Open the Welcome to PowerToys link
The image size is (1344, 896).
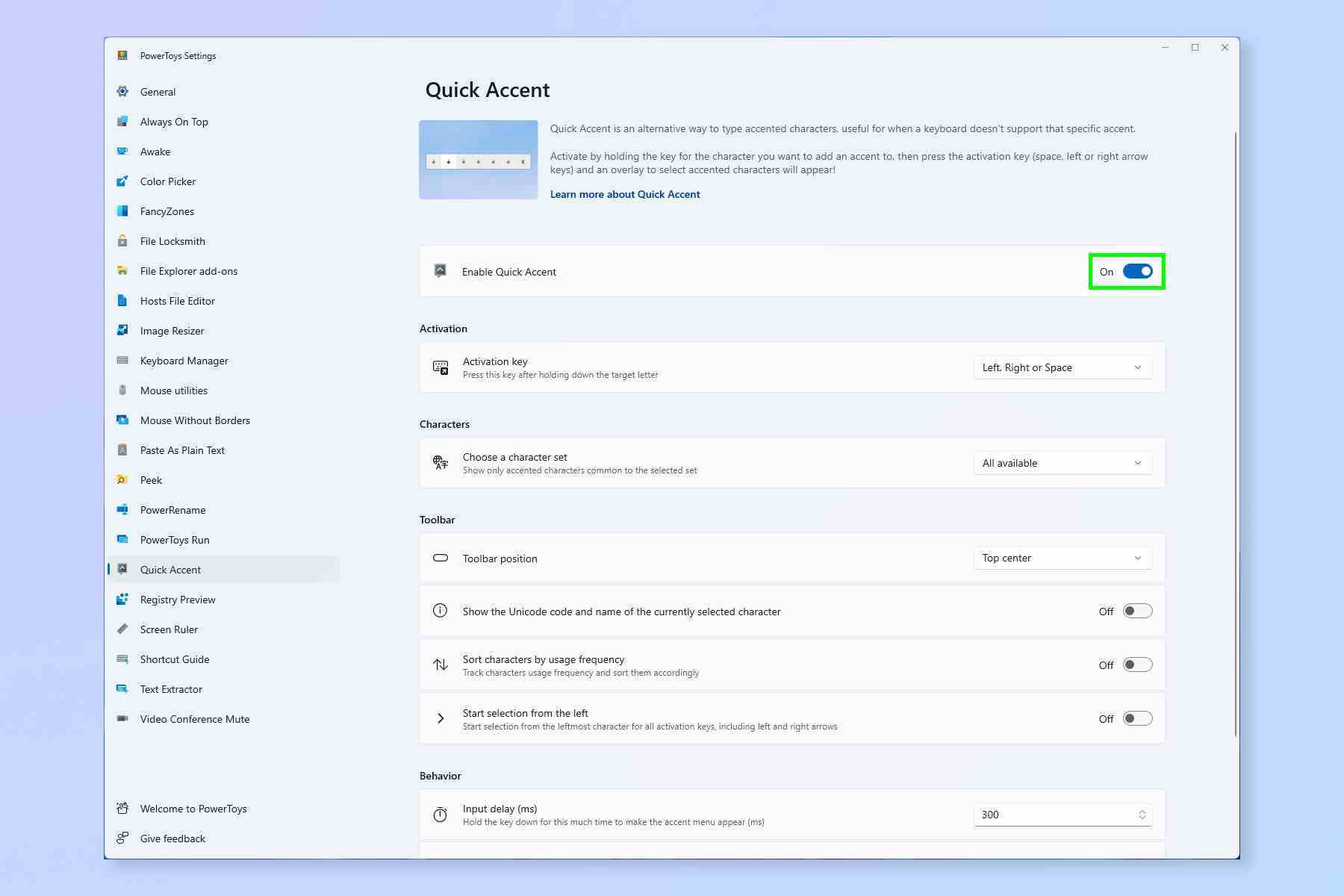[224, 809]
